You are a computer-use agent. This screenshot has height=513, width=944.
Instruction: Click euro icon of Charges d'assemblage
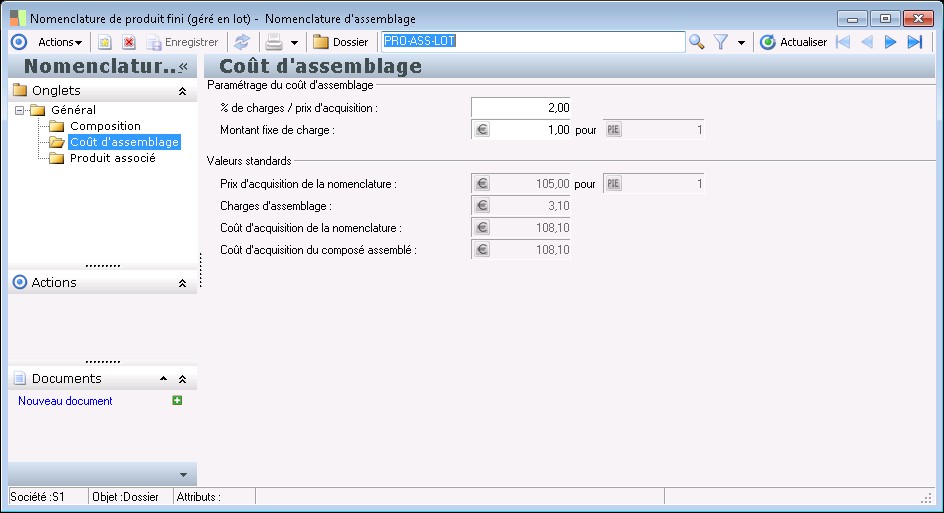tap(482, 205)
